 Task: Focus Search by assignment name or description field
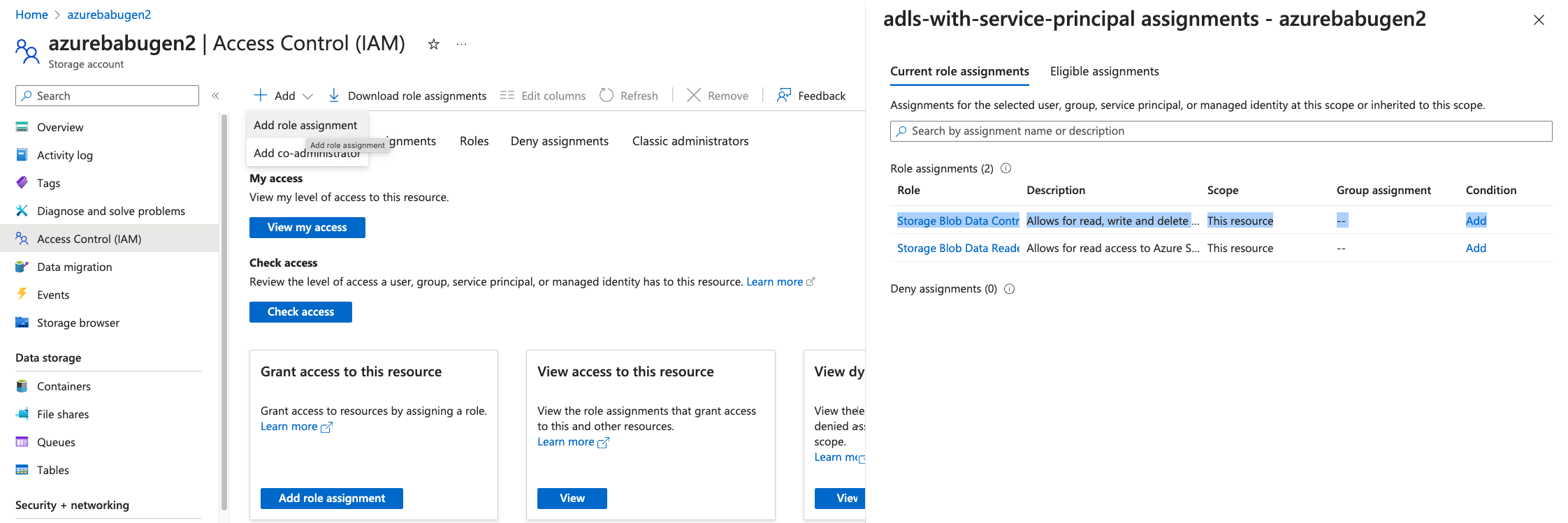pyautogui.click(x=1221, y=131)
